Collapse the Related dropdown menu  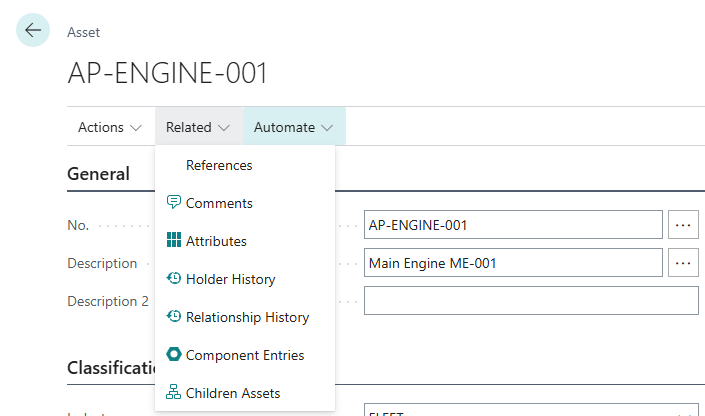click(198, 127)
